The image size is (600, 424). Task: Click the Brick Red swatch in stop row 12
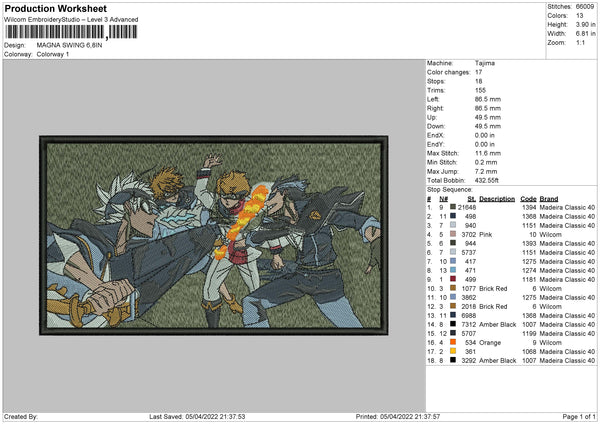[453, 306]
